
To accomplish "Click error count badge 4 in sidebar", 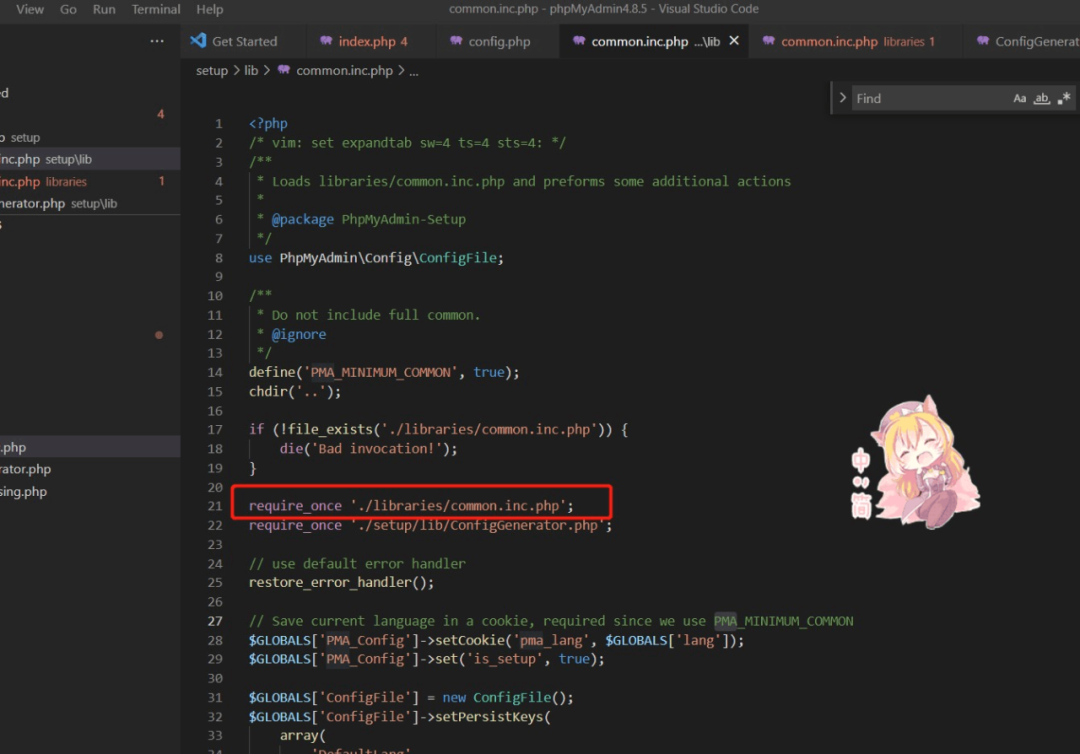I will click(160, 114).
